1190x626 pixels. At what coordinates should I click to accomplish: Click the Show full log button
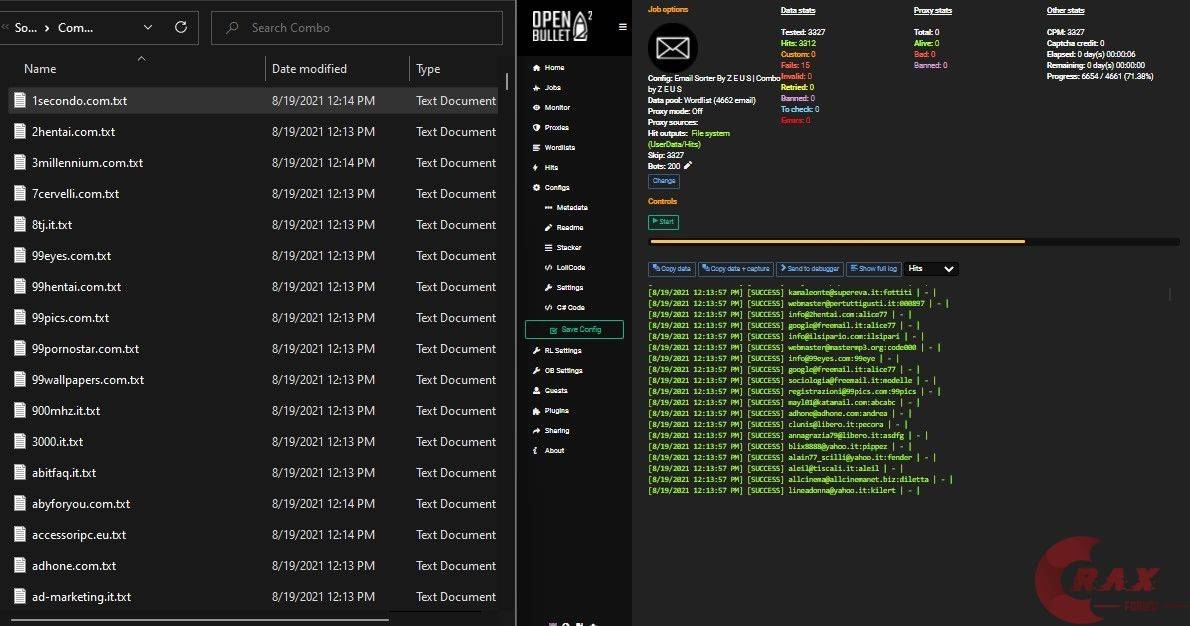(x=874, y=269)
